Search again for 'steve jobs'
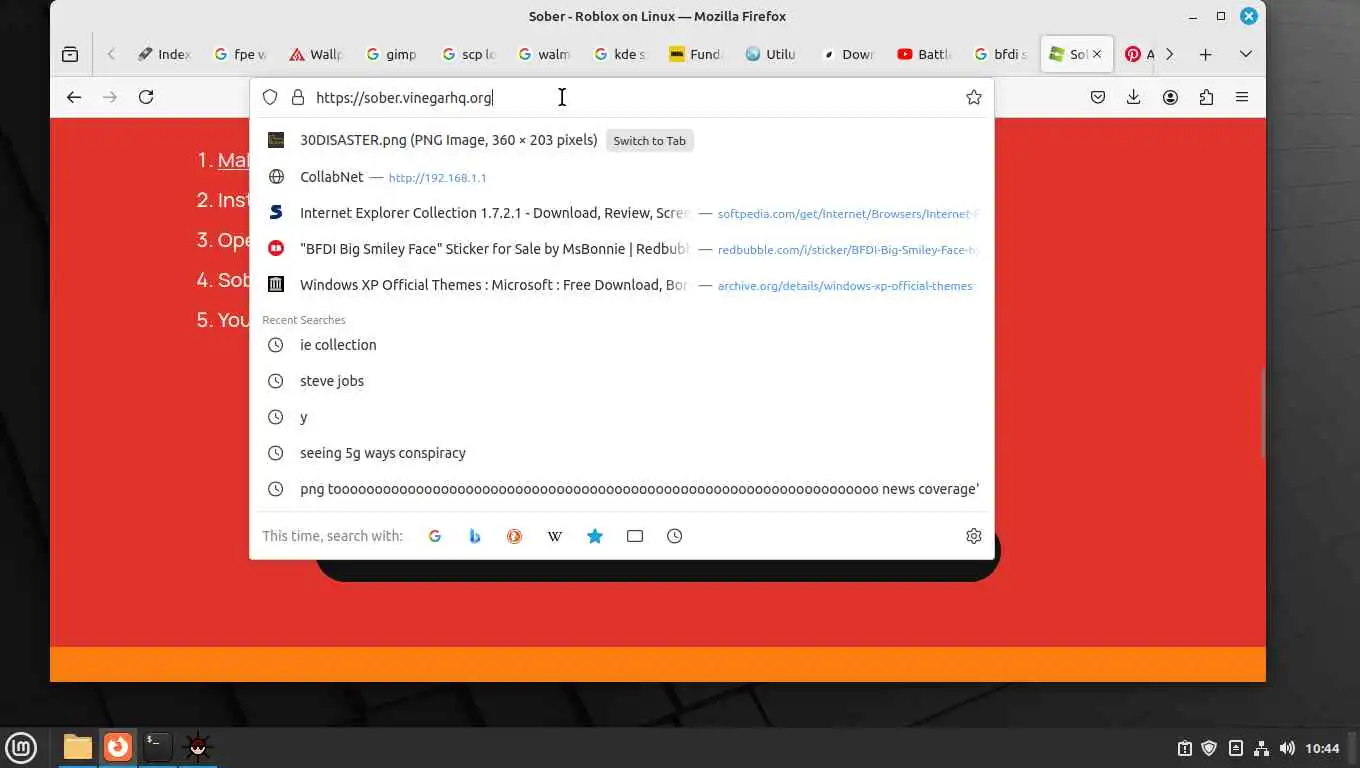 [622, 381]
